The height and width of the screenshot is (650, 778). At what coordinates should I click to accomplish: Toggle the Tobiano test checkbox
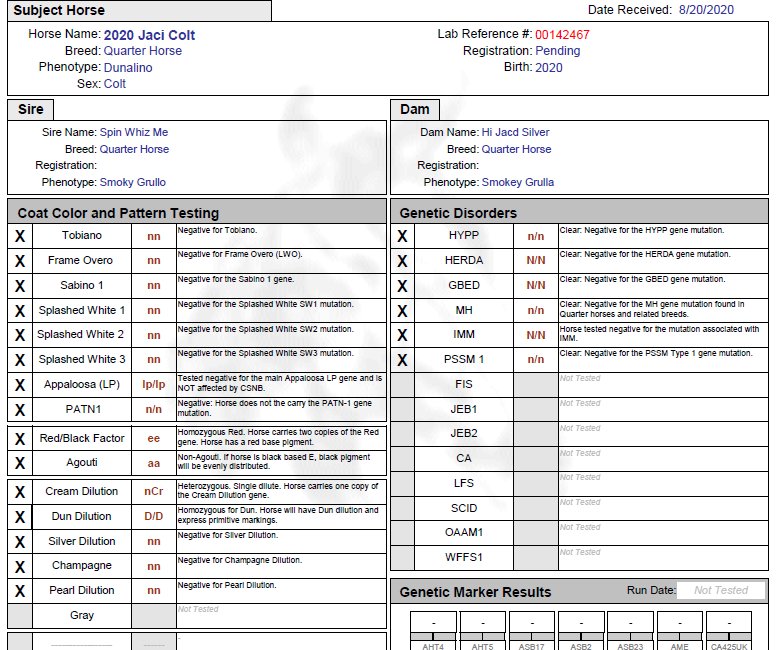point(20,236)
